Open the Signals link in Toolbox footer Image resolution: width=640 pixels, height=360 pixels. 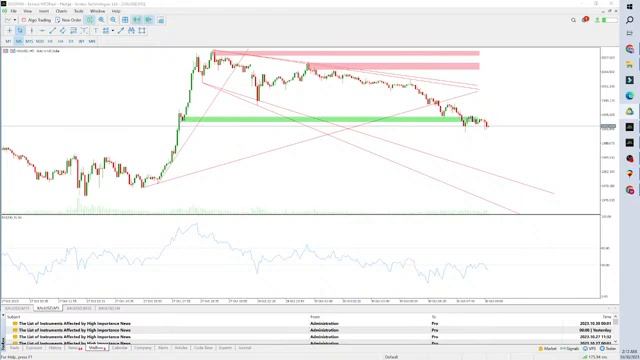click(570, 349)
